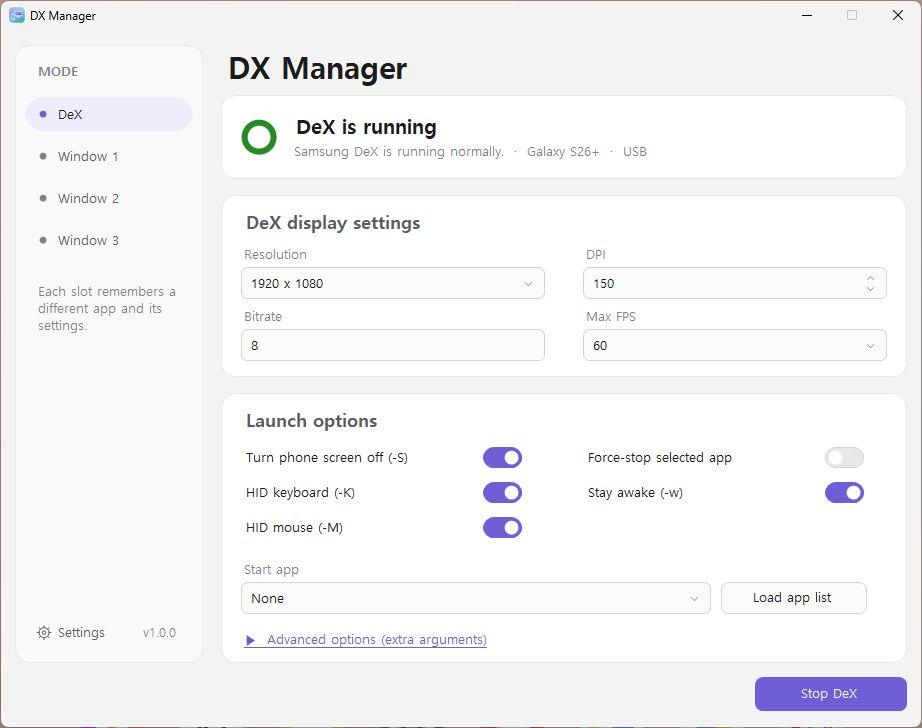The image size is (922, 728).
Task: Click the Bitrate input field
Action: [393, 345]
